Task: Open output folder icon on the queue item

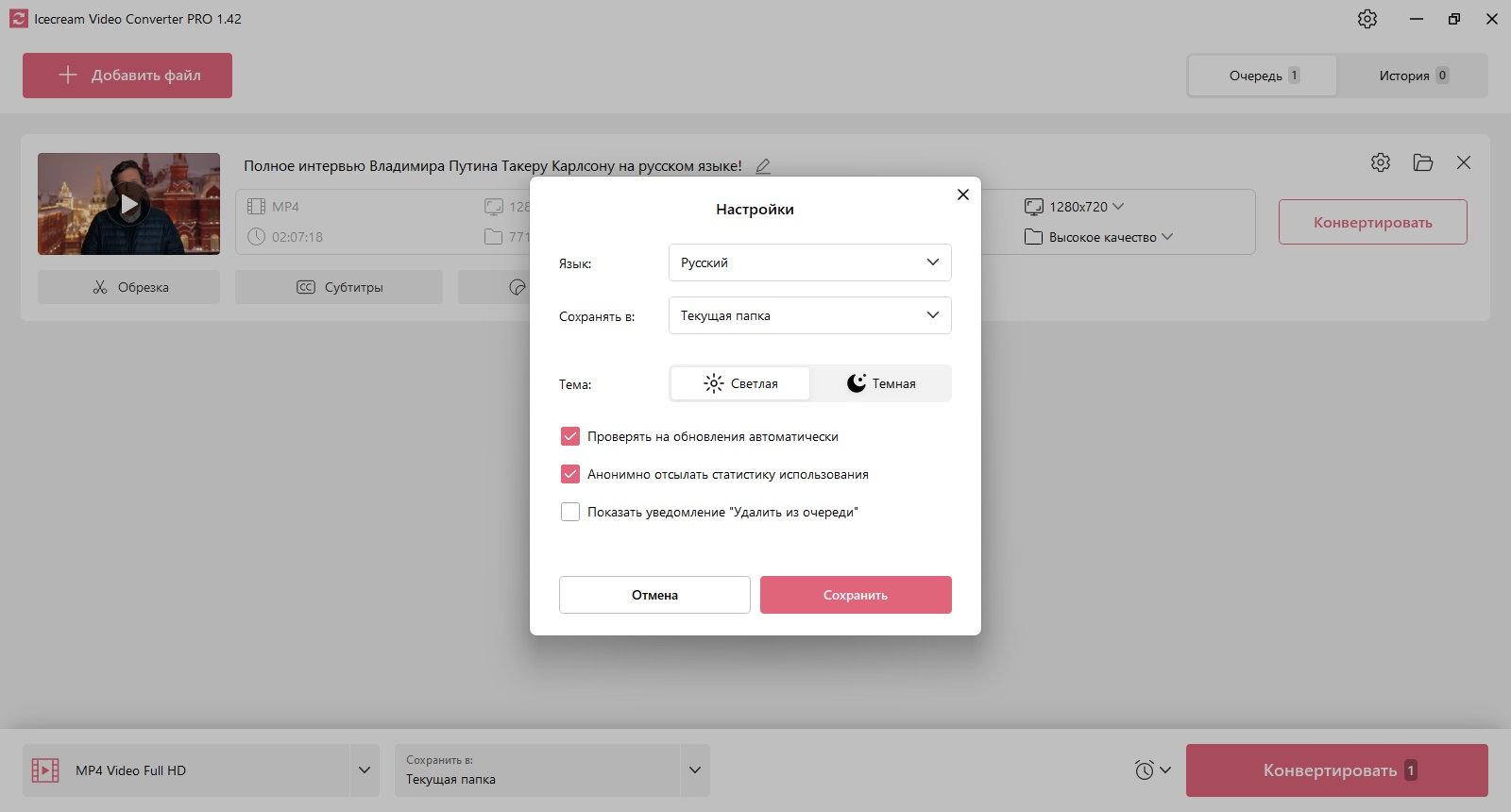Action: (1423, 162)
